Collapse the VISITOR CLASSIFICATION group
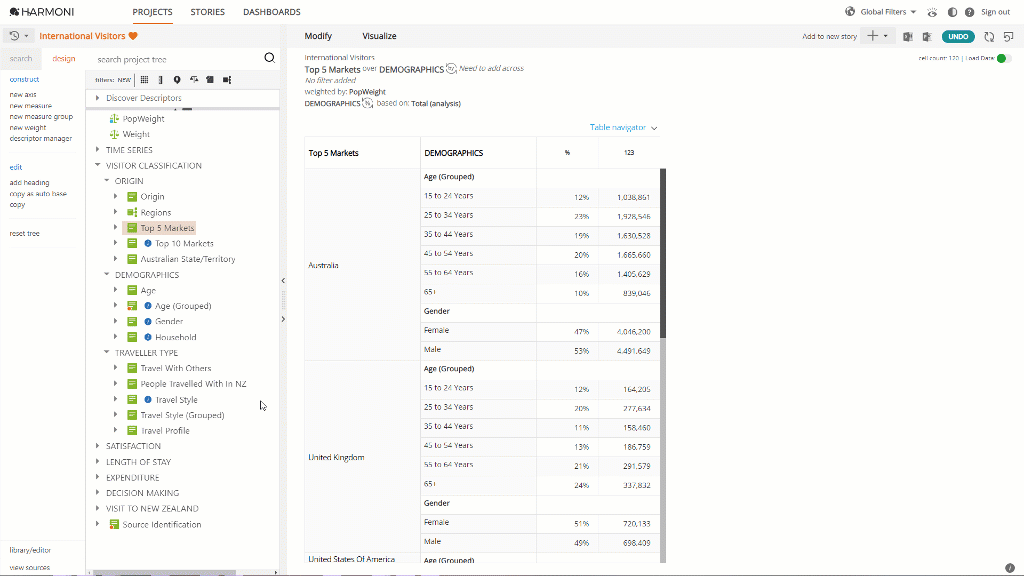The height and width of the screenshot is (576, 1024). 97,165
